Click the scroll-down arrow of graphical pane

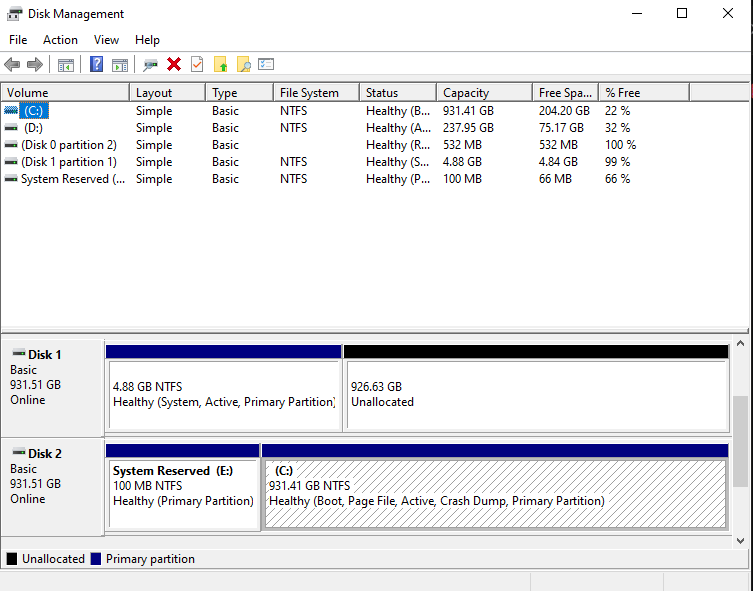click(741, 541)
